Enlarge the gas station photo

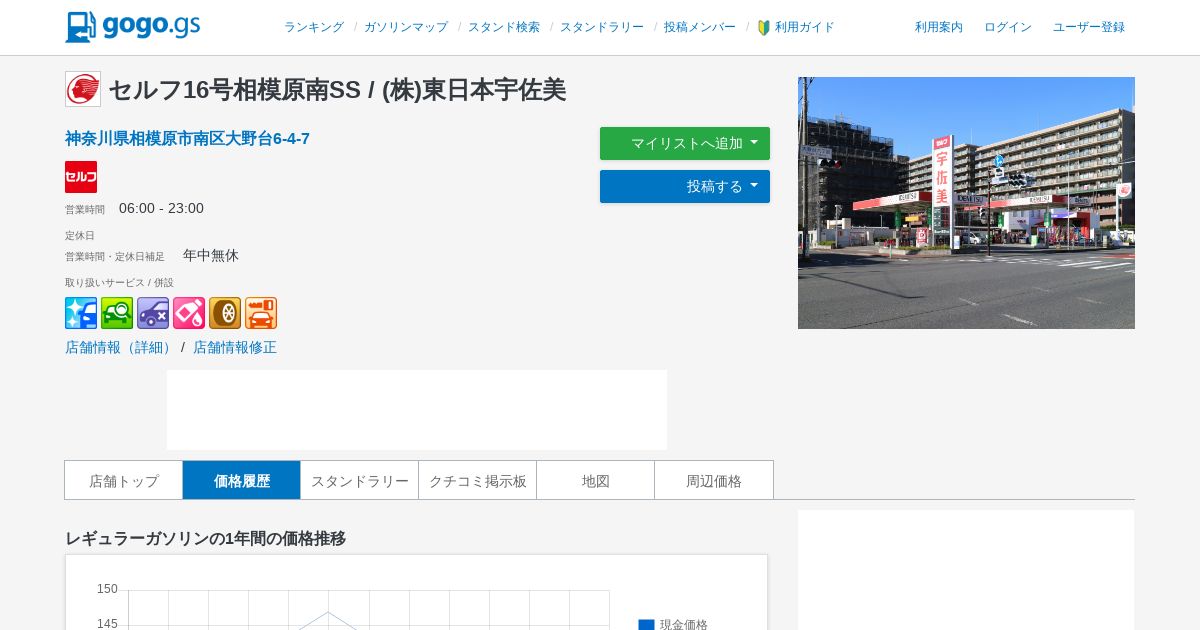tap(966, 203)
